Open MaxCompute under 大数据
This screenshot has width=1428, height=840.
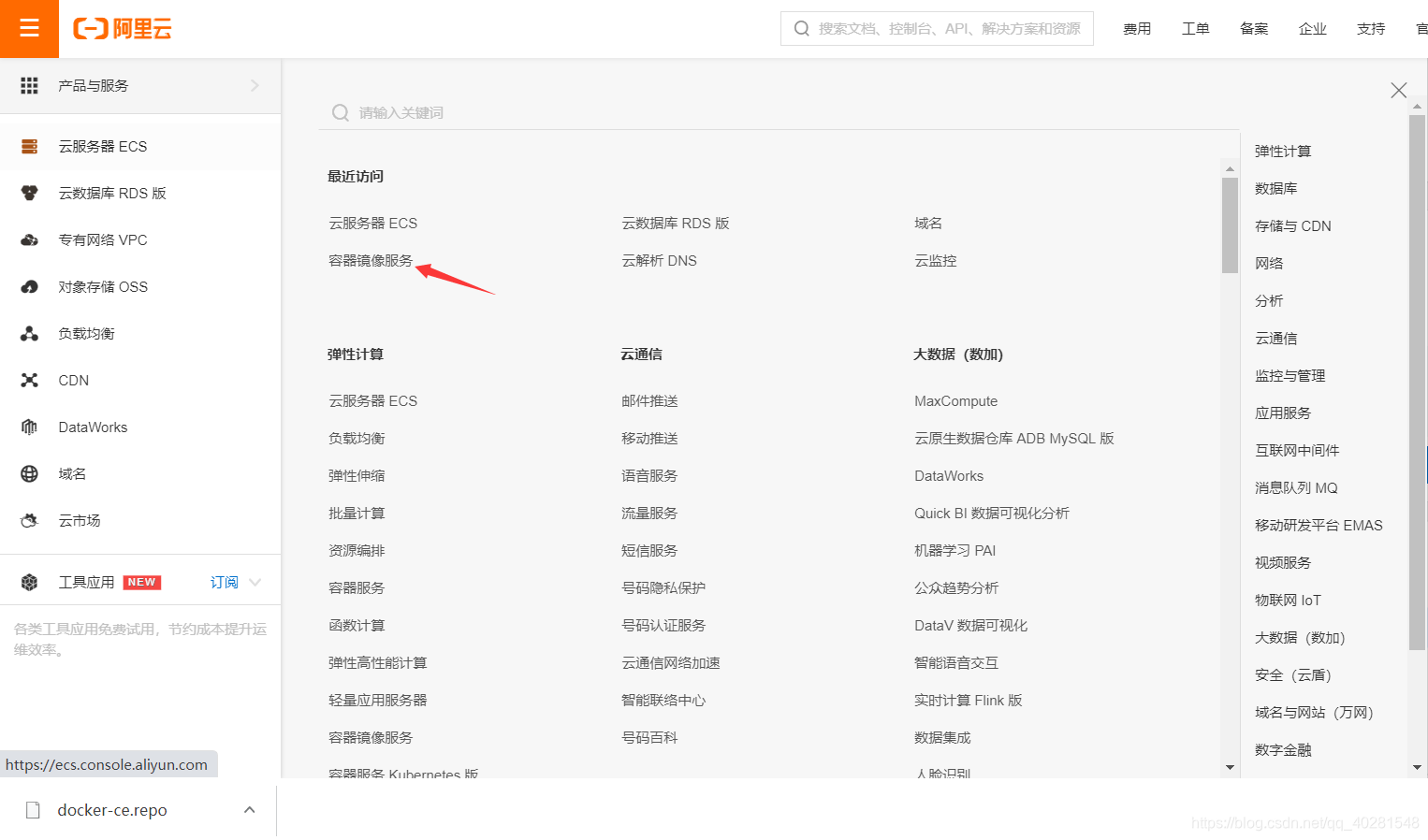coord(955,400)
